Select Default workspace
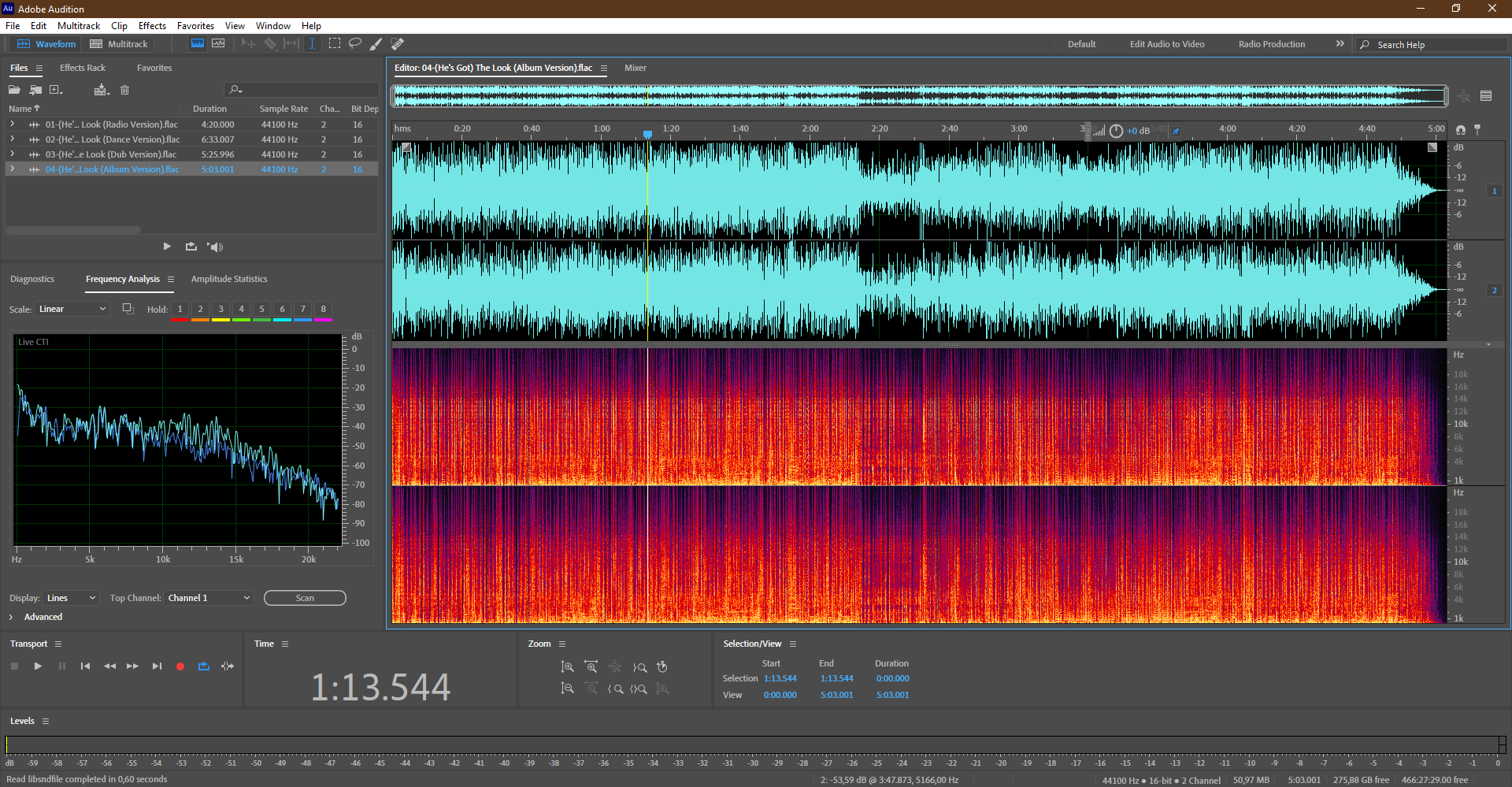Image resolution: width=1512 pixels, height=787 pixels. point(1081,44)
